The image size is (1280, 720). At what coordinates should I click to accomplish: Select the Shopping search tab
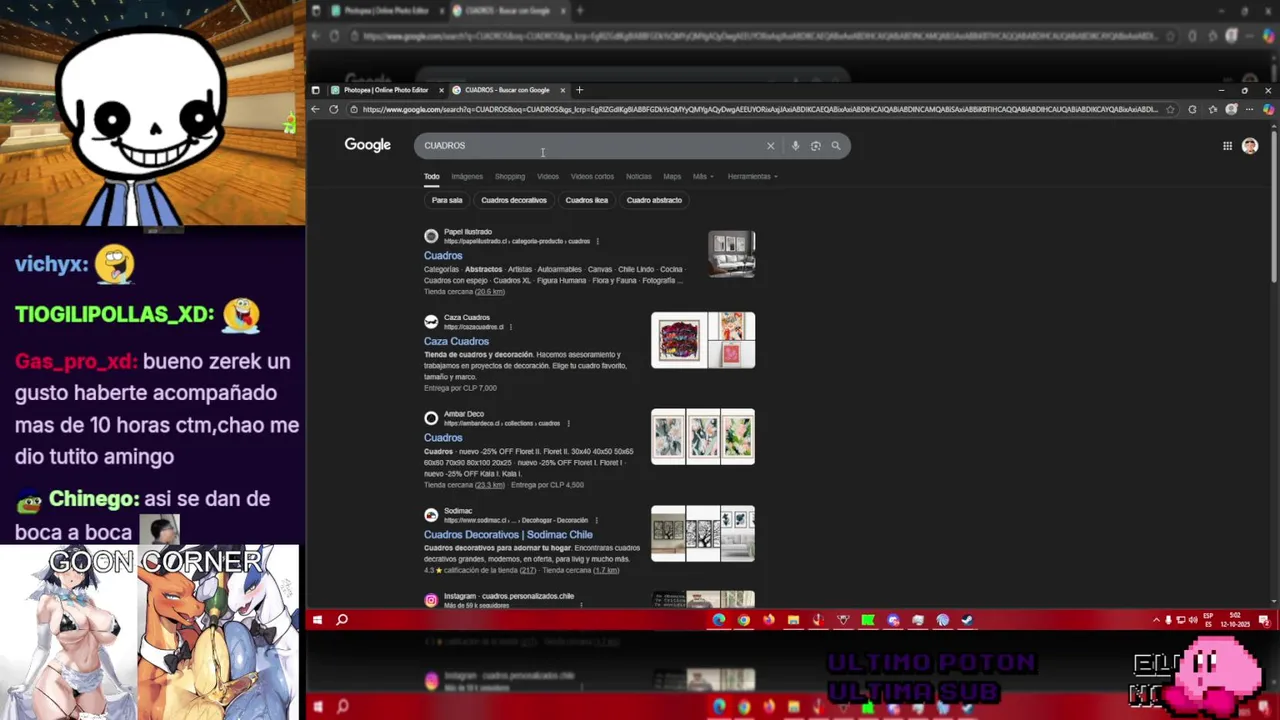pyautogui.click(x=509, y=176)
